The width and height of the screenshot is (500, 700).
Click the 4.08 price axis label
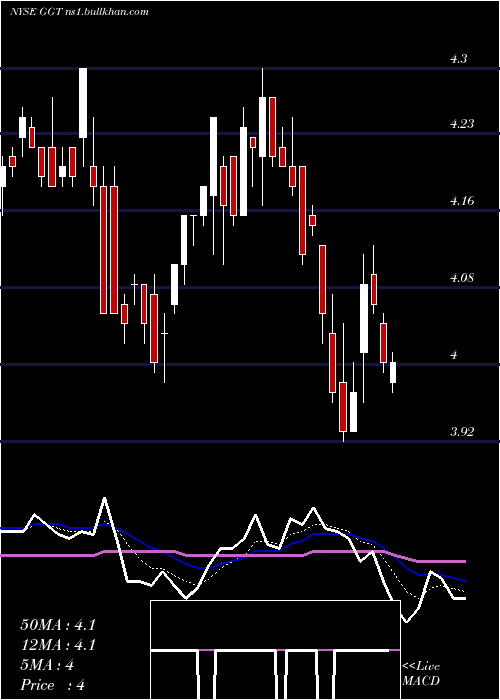point(462,278)
